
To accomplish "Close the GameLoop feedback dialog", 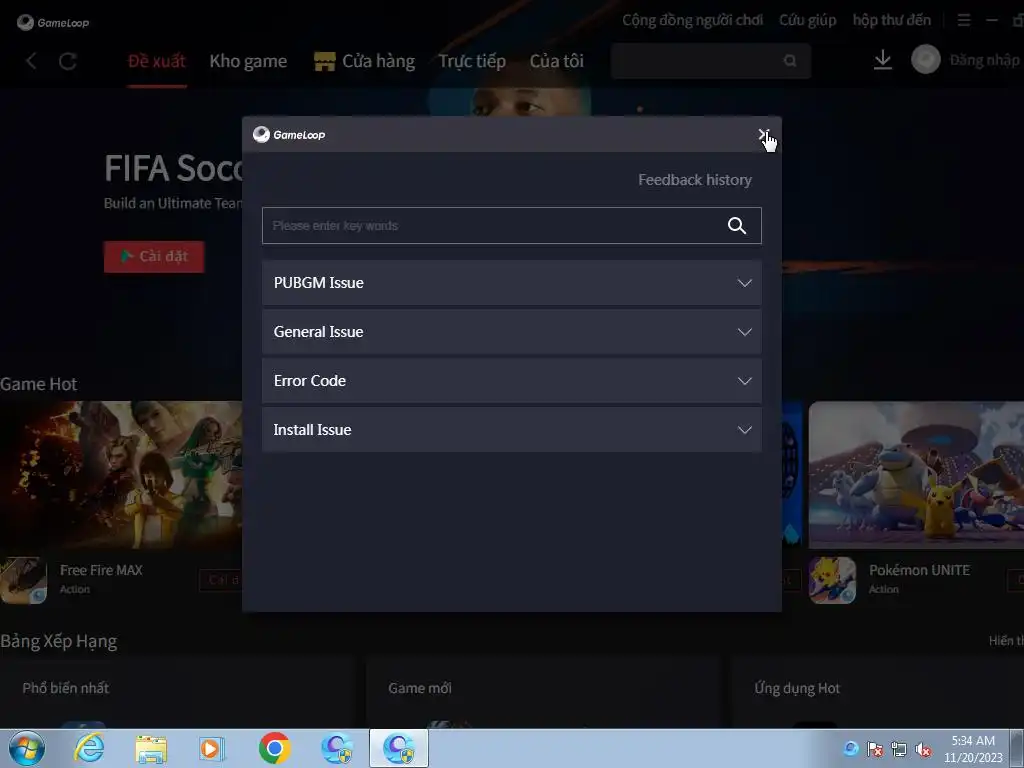I will [x=763, y=135].
